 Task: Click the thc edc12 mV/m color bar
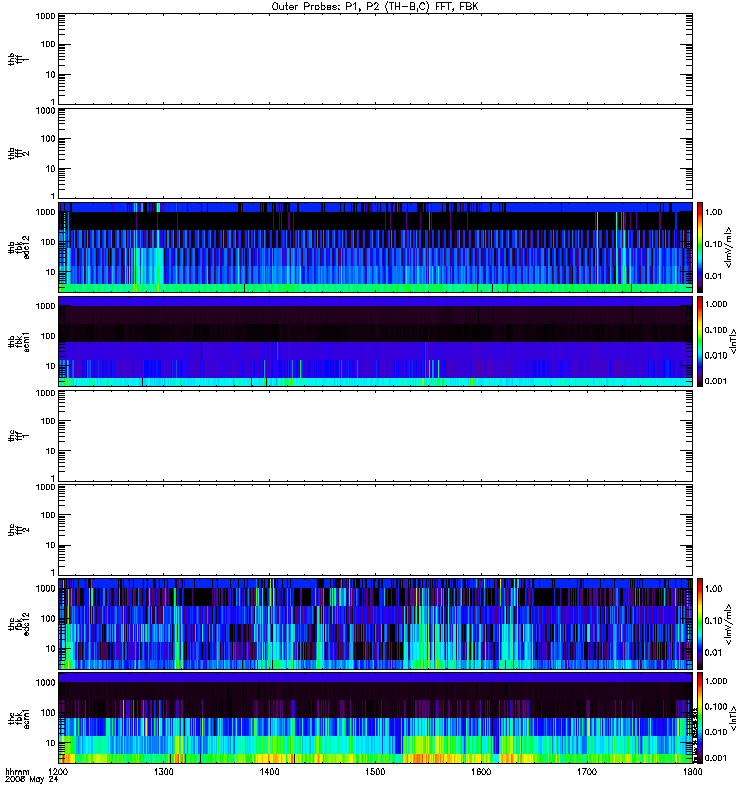pos(700,623)
